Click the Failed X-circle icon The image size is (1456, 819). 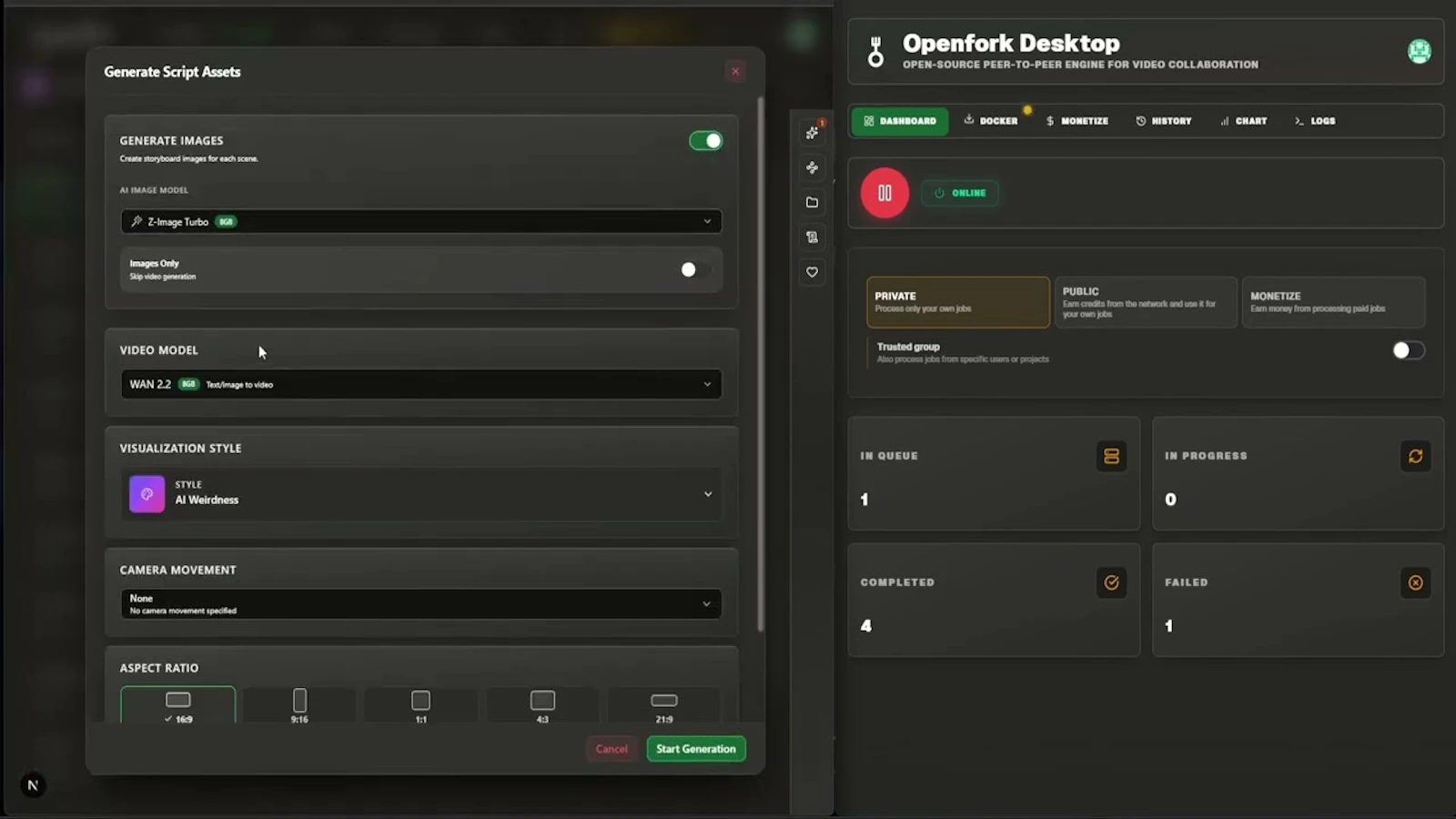pos(1415,582)
